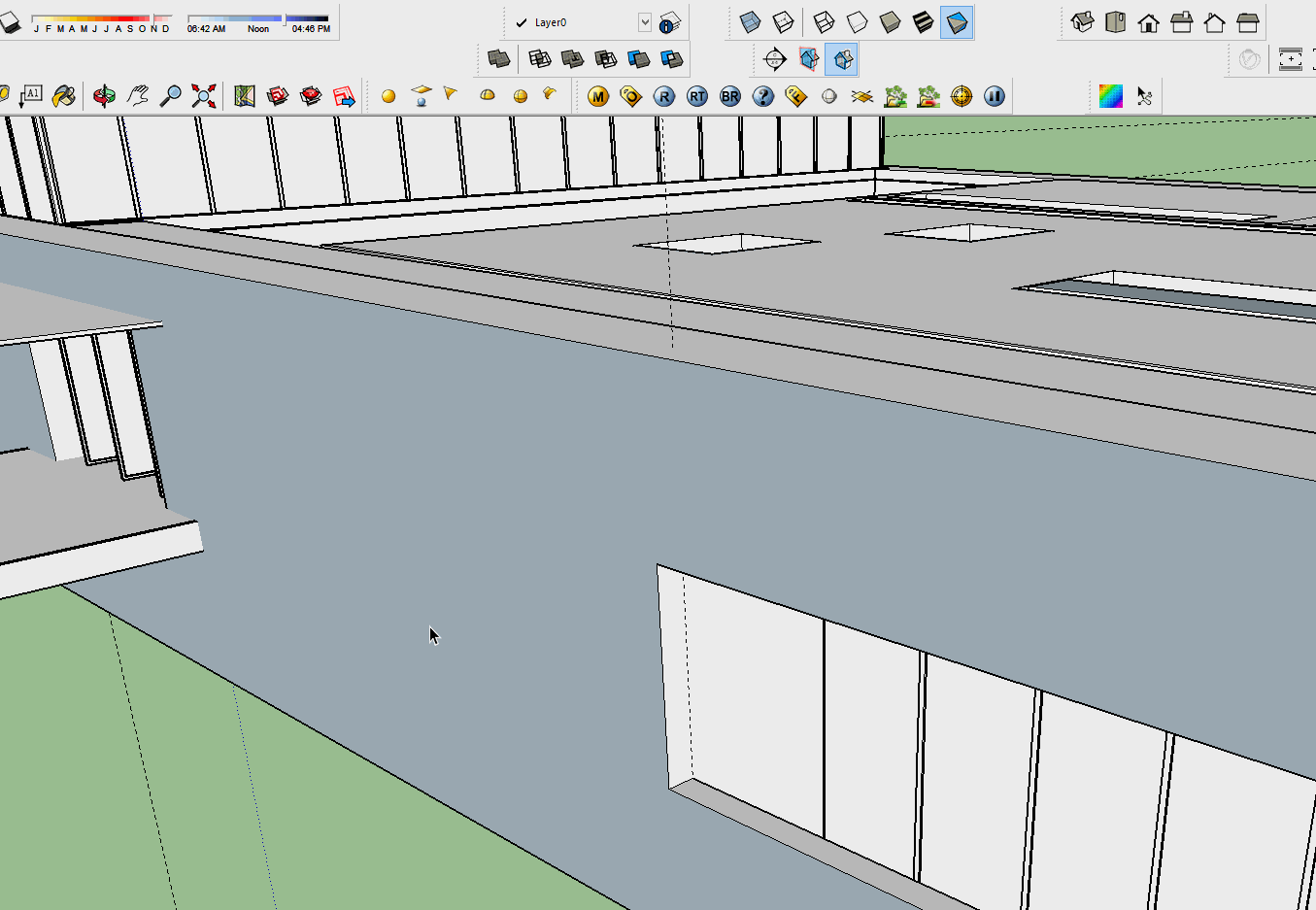Toggle X-ray transparency mode

750,22
